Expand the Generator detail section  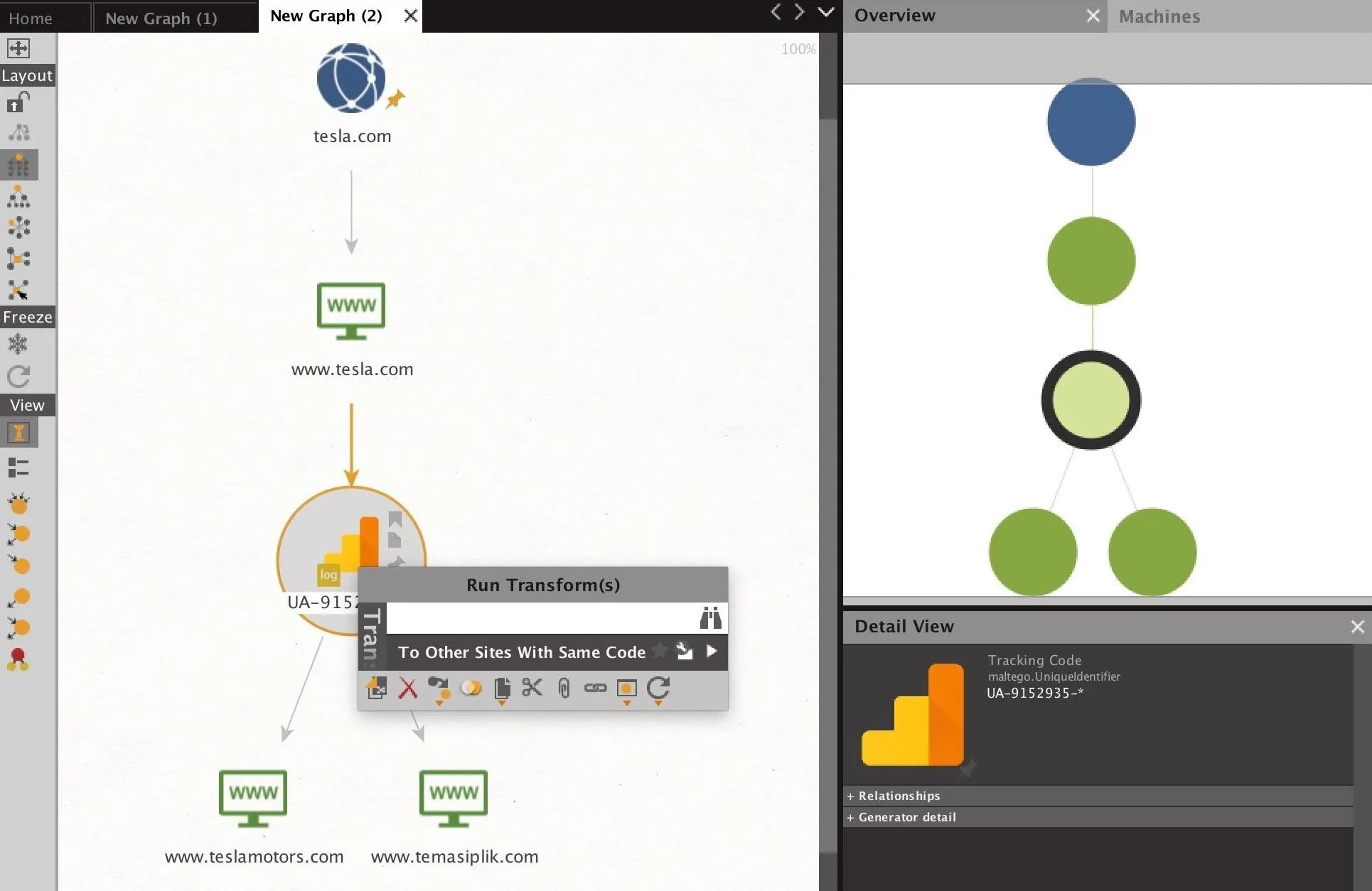point(1098,817)
